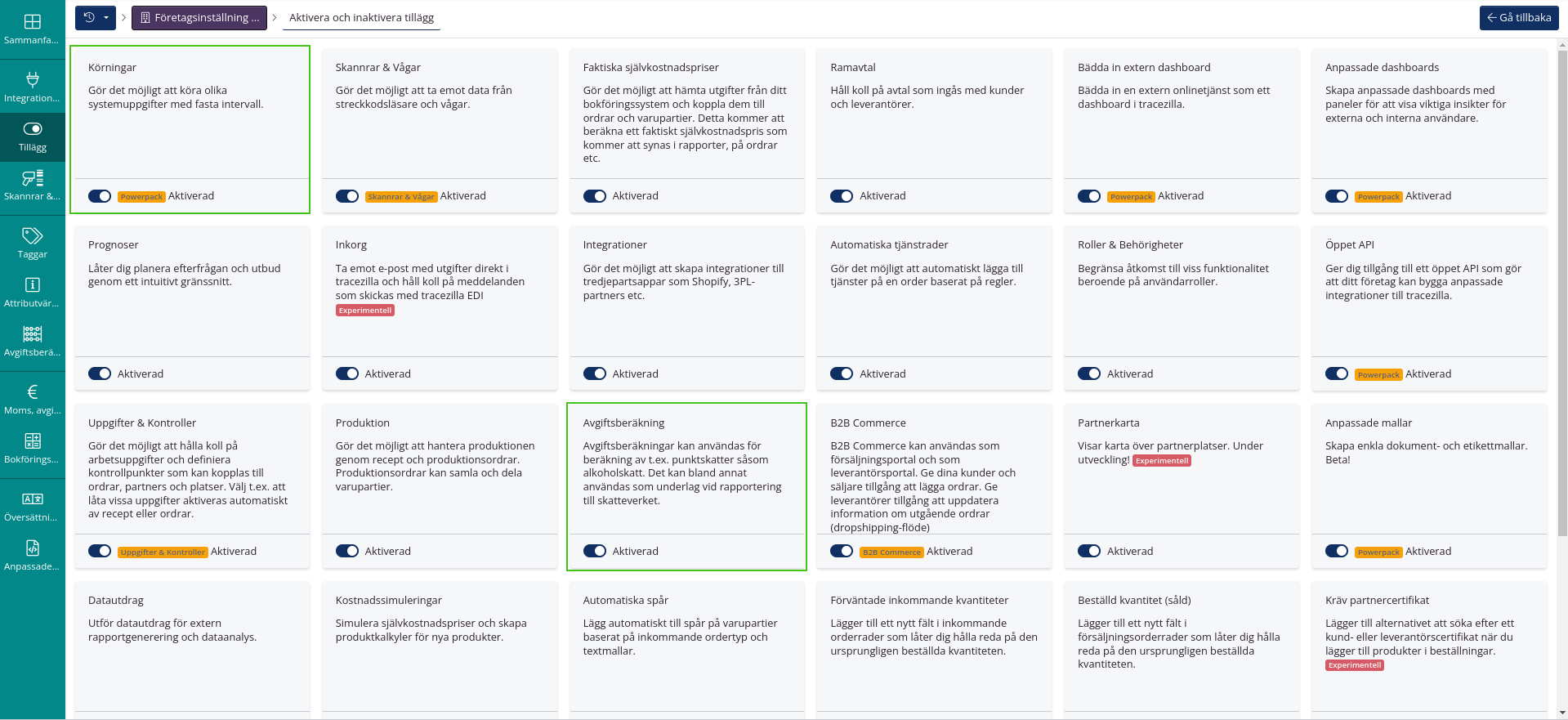1568x720 pixels.
Task: Open Avgiftsberäkning abacus icon in sidebar
Action: coord(33,334)
